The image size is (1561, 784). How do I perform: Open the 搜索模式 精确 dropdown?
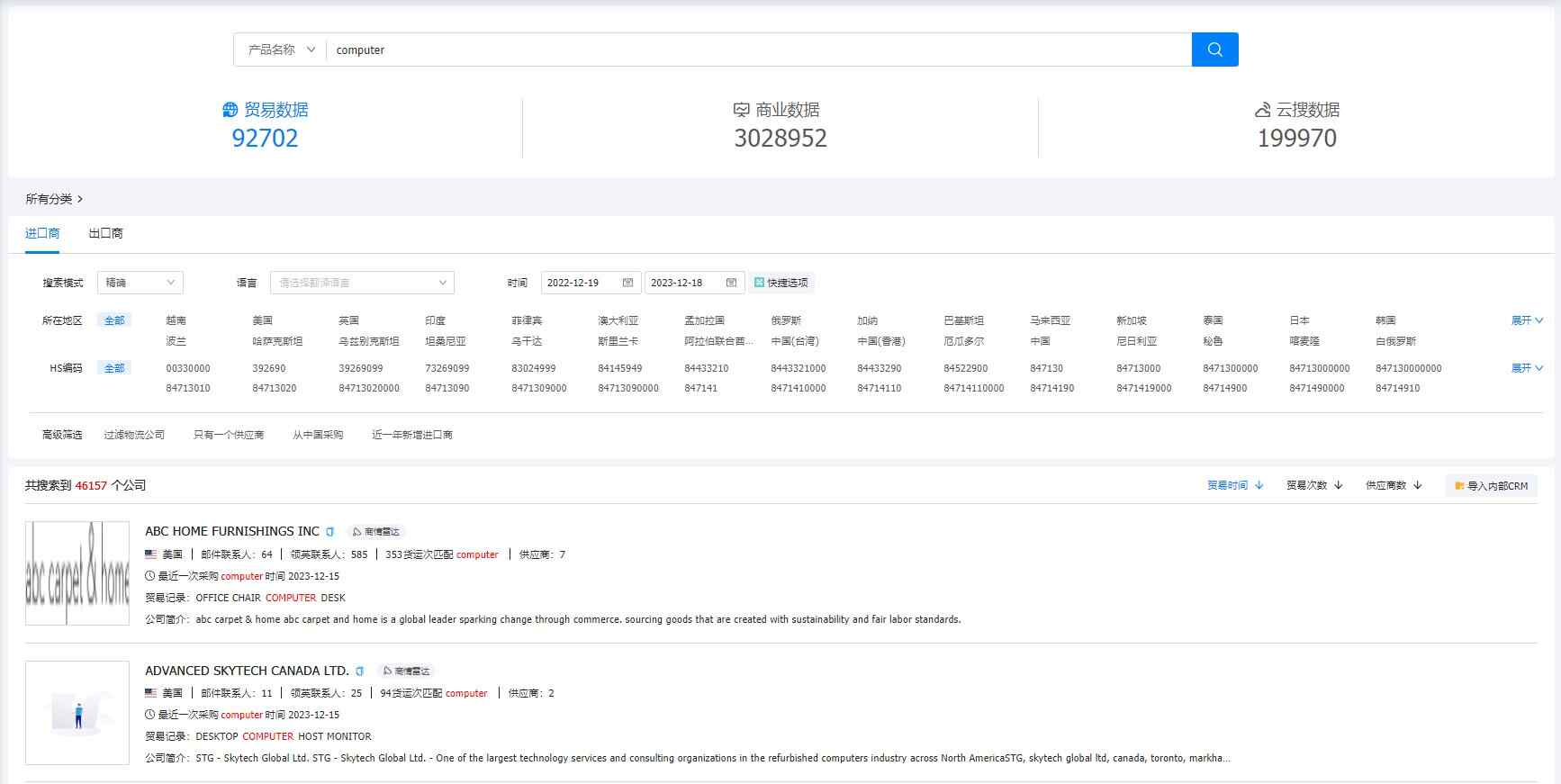[x=140, y=283]
